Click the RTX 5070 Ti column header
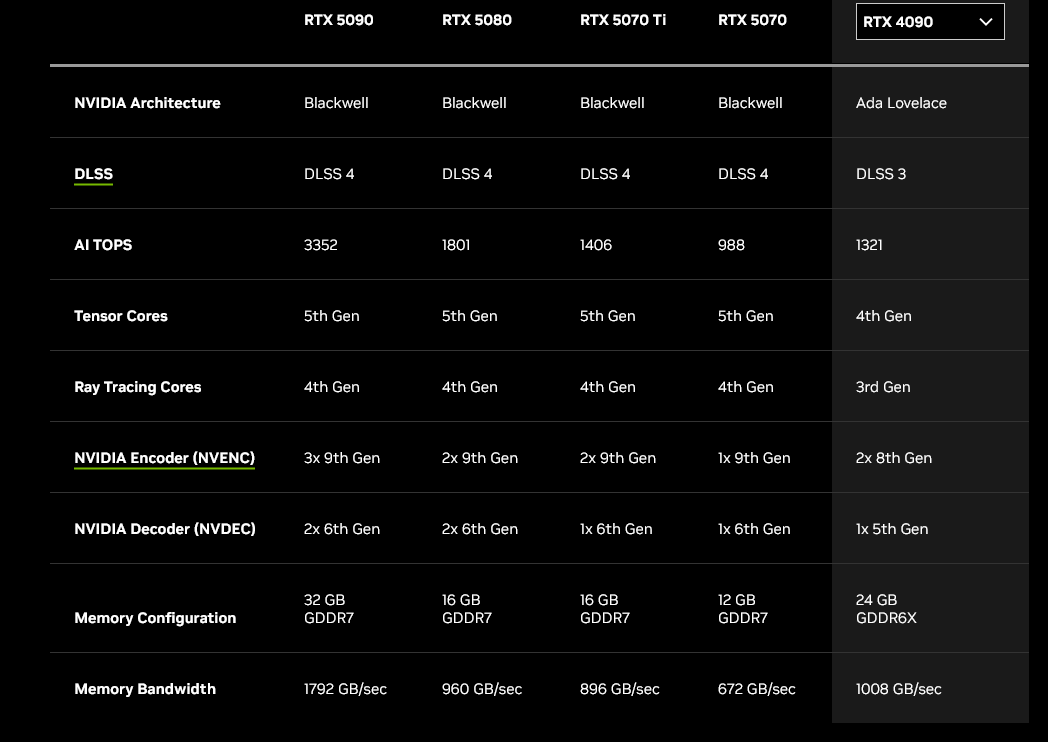This screenshot has height=742, width=1048. pyautogui.click(x=622, y=20)
